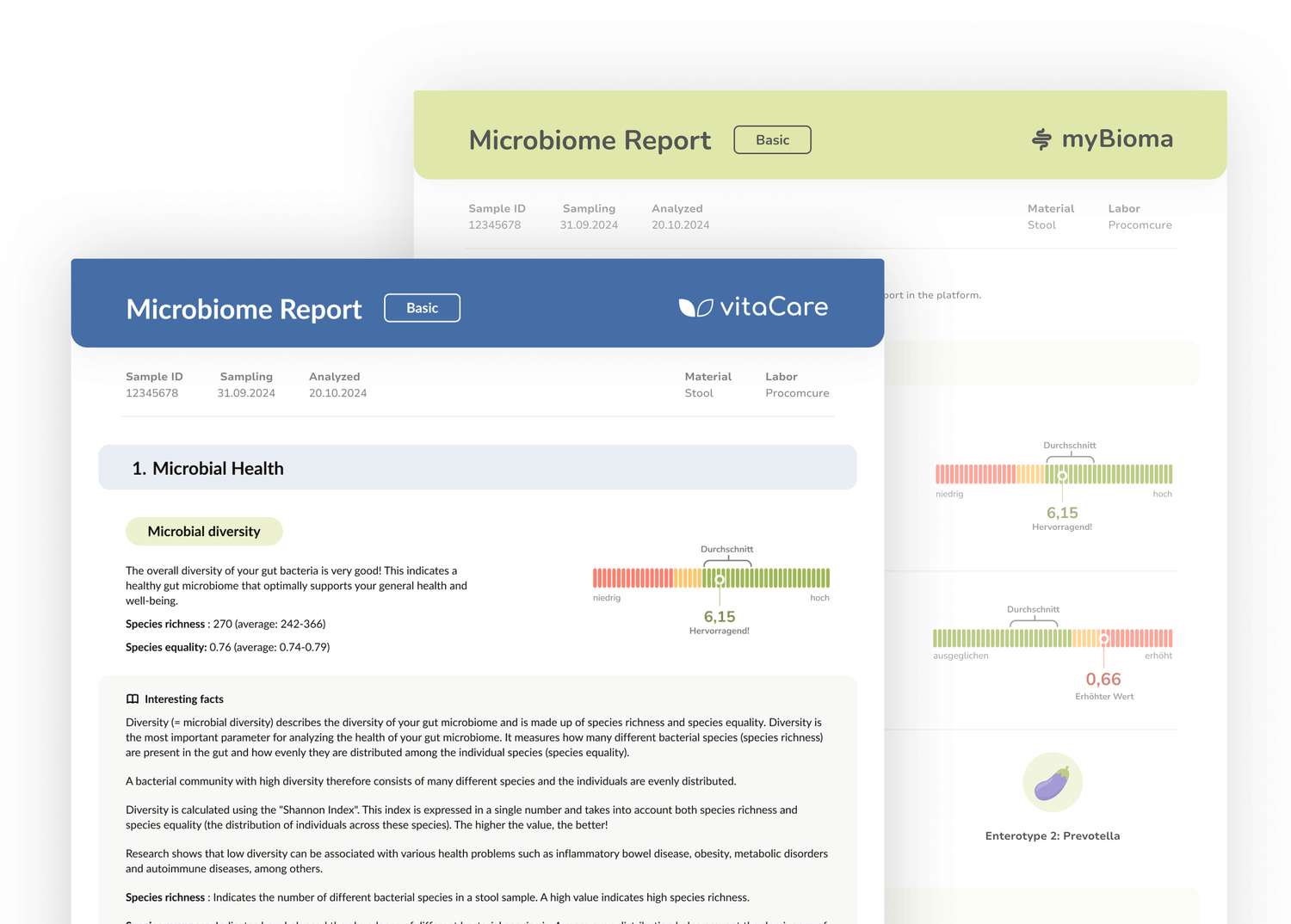Screen dimensions: 1291x924
Task: Click the 6,15 marker on myBioma gauge
Action: 1062,476
